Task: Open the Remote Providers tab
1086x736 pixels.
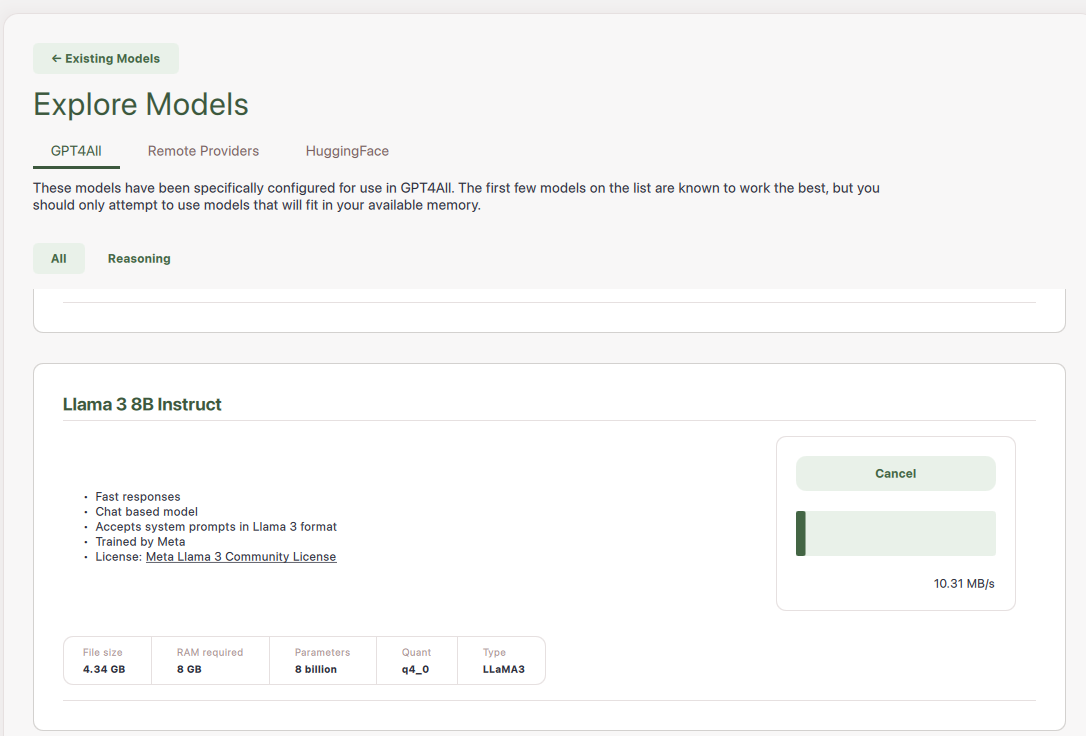Action: (x=203, y=151)
